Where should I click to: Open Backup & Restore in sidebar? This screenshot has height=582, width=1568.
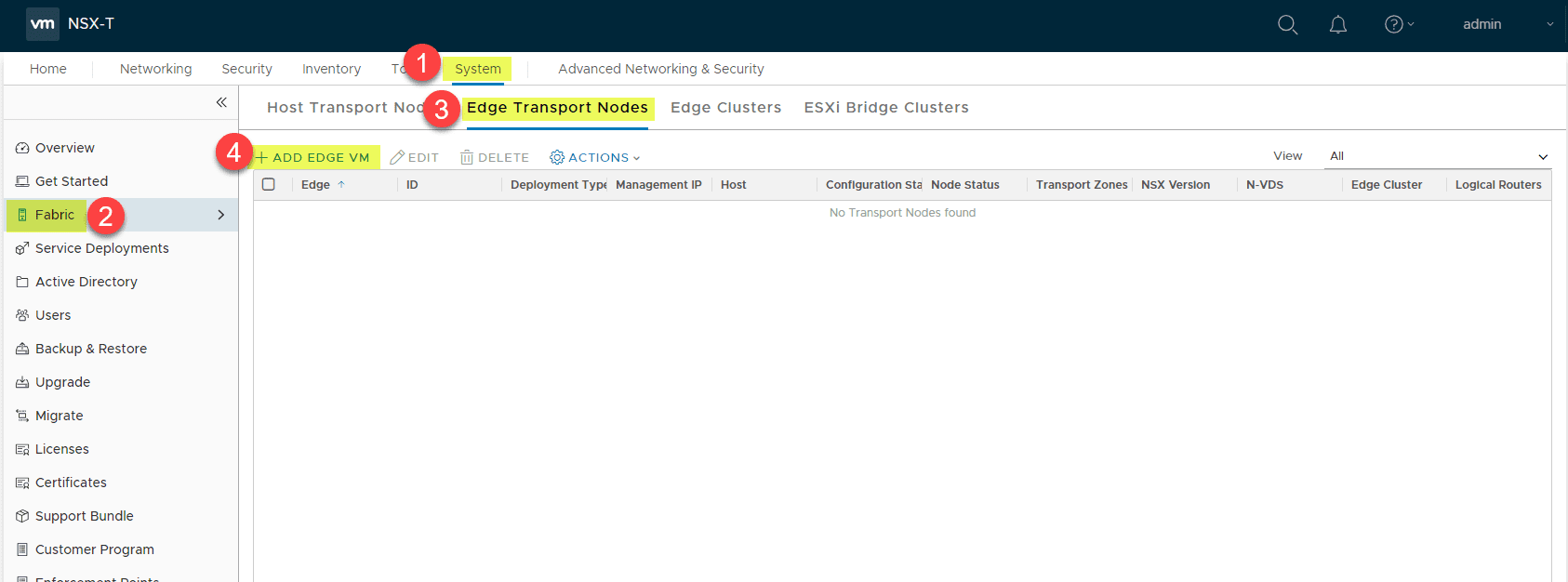pyautogui.click(x=91, y=349)
